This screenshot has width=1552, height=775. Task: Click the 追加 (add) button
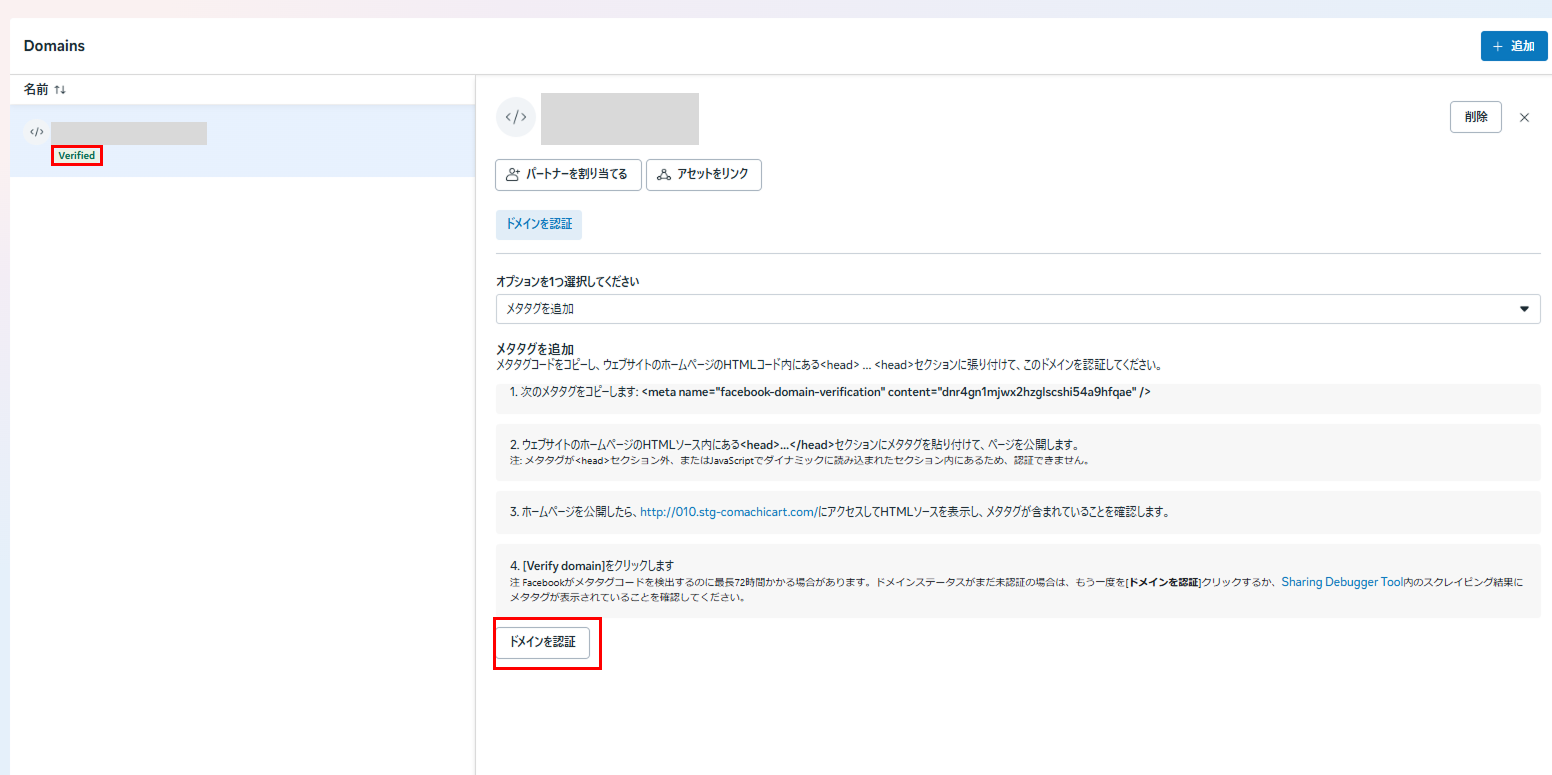coord(1513,46)
